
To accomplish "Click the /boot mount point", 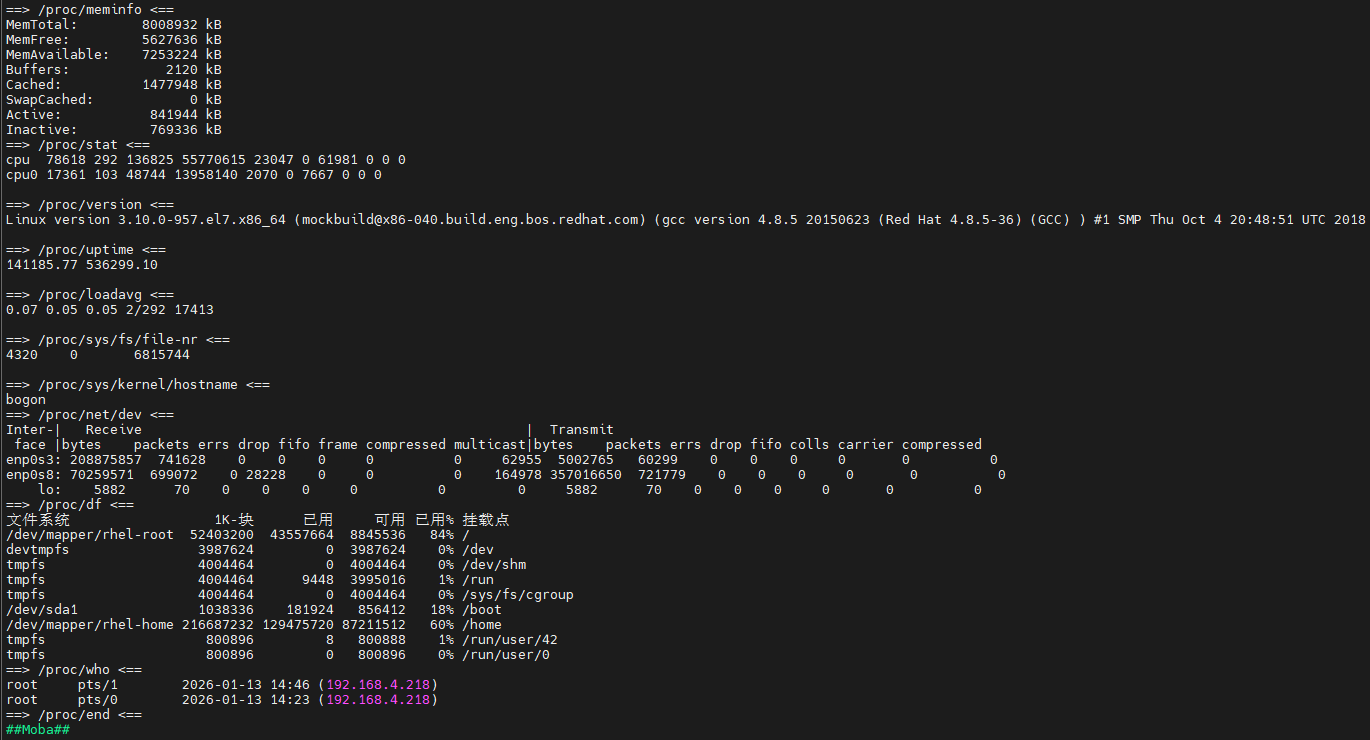I will coord(481,610).
